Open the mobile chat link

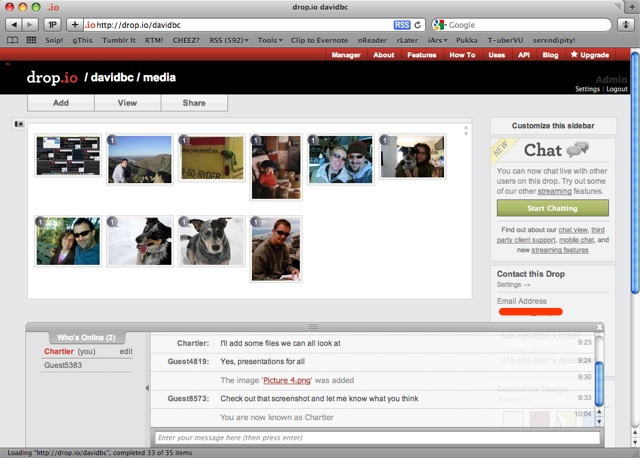click(x=576, y=240)
